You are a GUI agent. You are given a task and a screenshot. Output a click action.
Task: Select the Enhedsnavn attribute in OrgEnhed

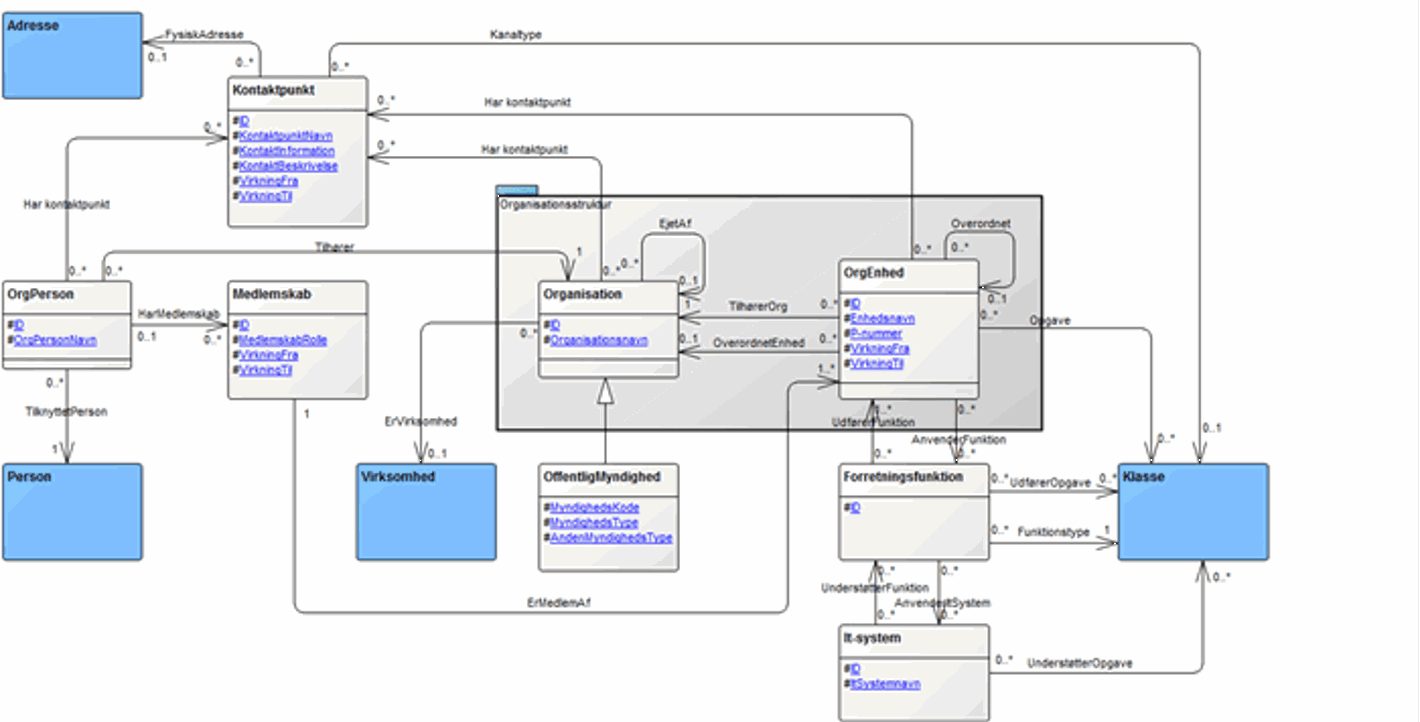[882, 319]
